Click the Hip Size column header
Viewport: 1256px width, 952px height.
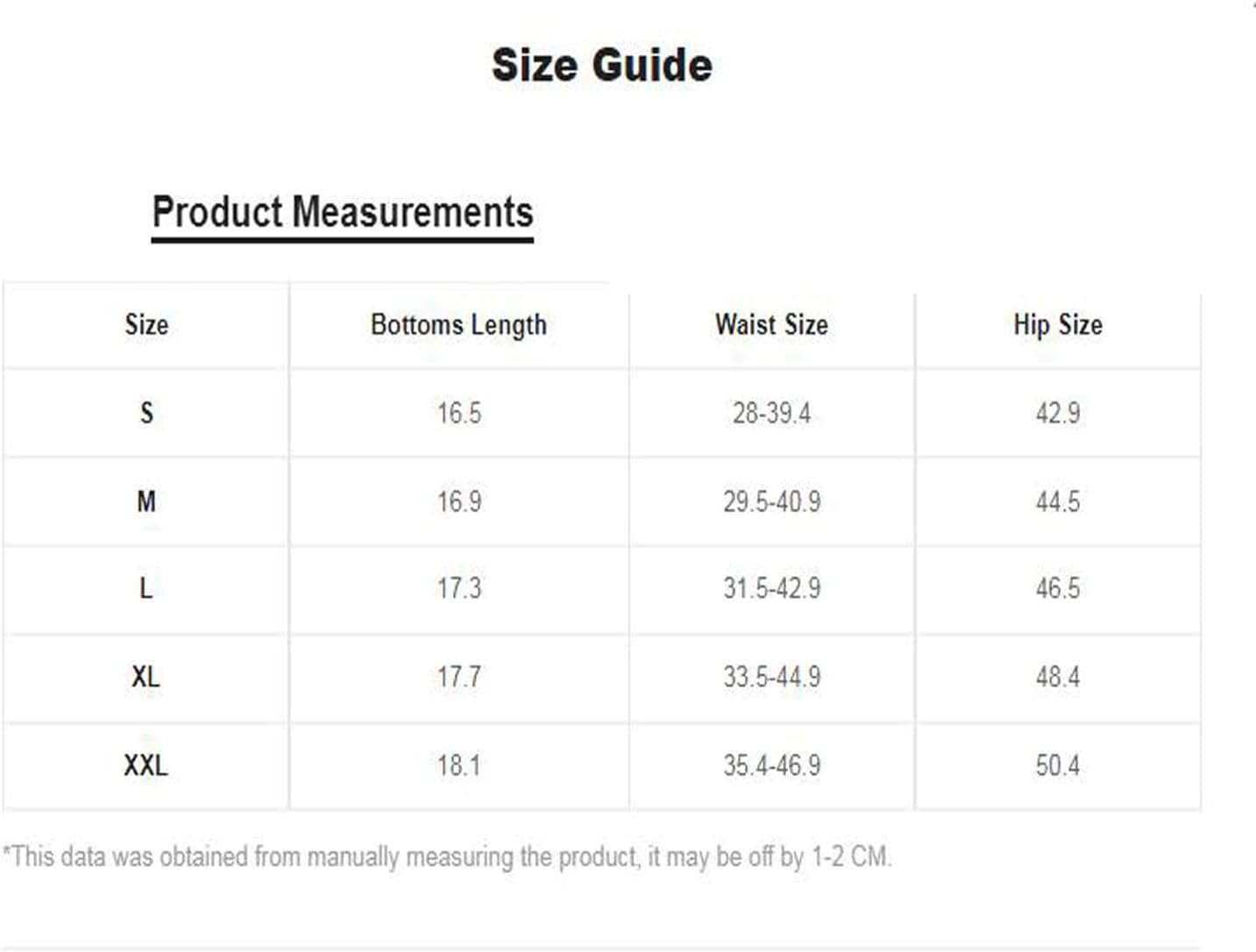(x=1058, y=325)
